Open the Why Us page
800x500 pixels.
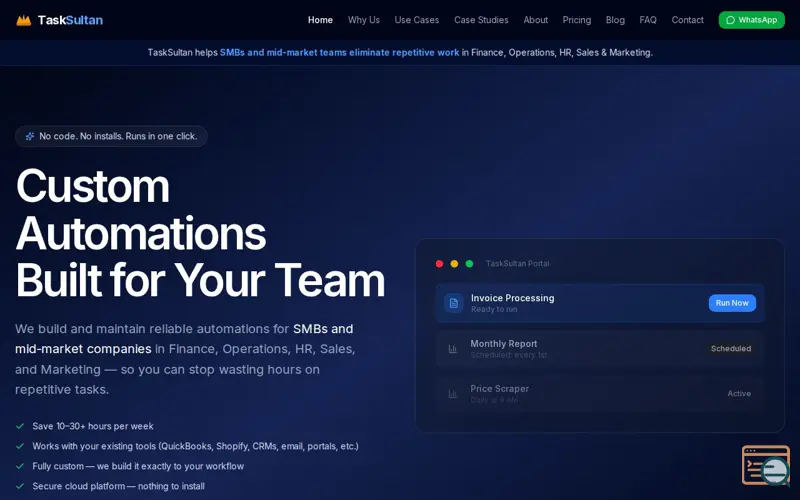364,20
